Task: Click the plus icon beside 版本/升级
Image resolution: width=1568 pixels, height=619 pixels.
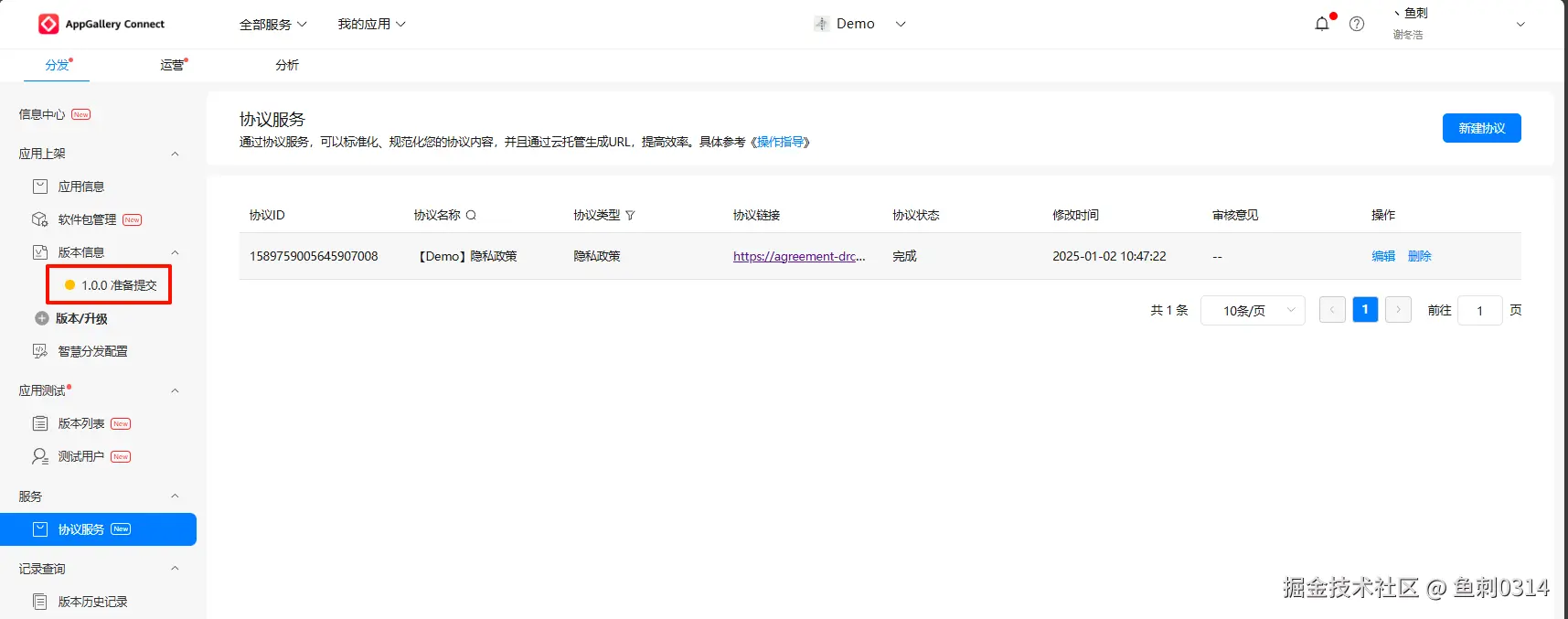Action: point(42,318)
